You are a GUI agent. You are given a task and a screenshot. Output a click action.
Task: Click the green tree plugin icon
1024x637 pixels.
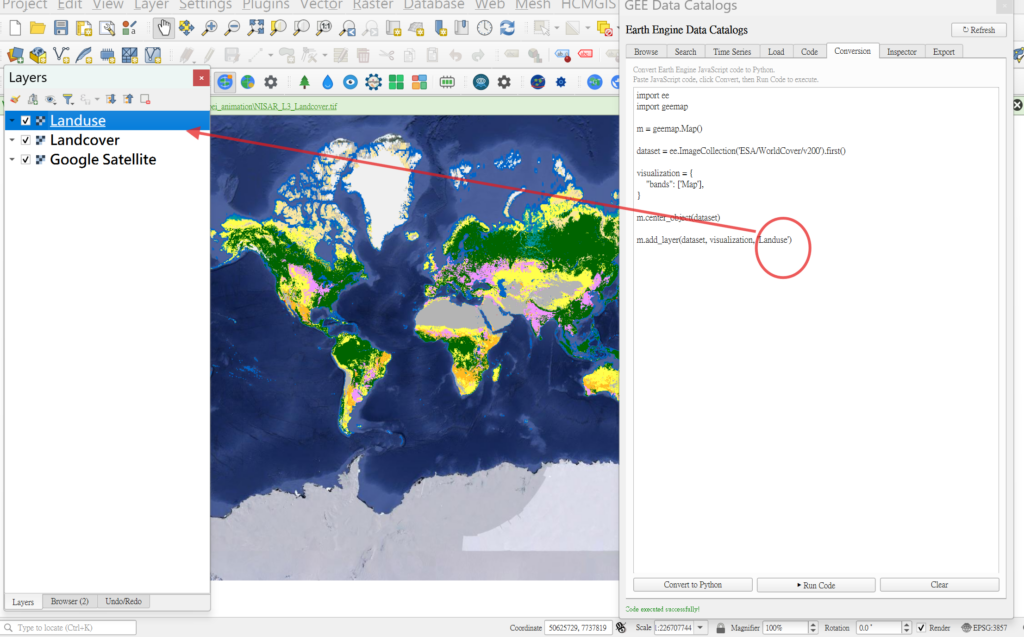tap(303, 82)
